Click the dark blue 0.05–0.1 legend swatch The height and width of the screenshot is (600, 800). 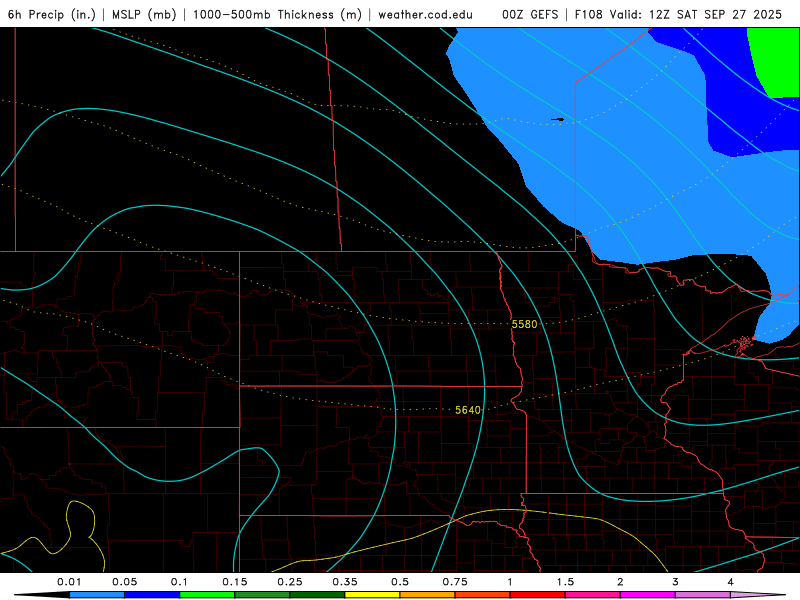pos(152,595)
